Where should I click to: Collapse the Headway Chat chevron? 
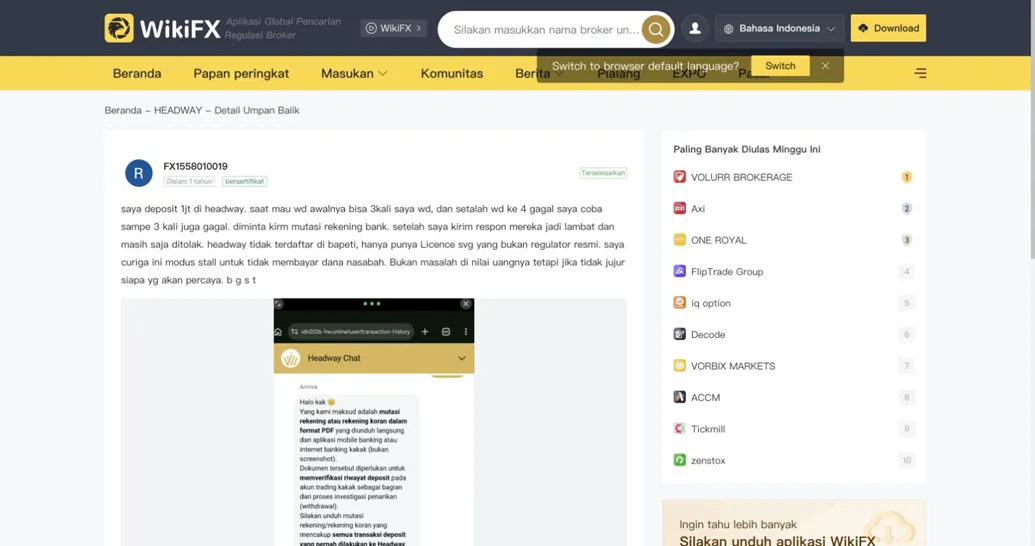pos(461,358)
